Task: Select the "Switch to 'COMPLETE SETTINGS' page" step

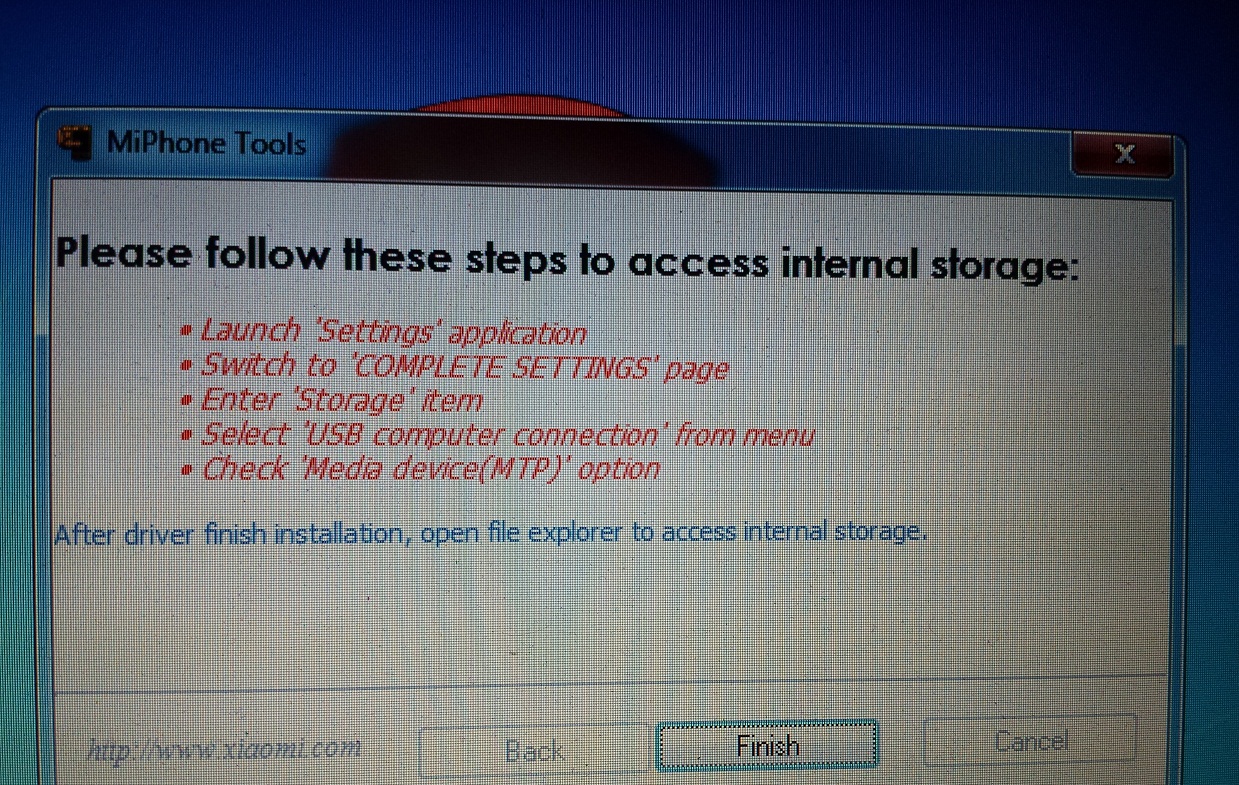Action: click(x=464, y=366)
